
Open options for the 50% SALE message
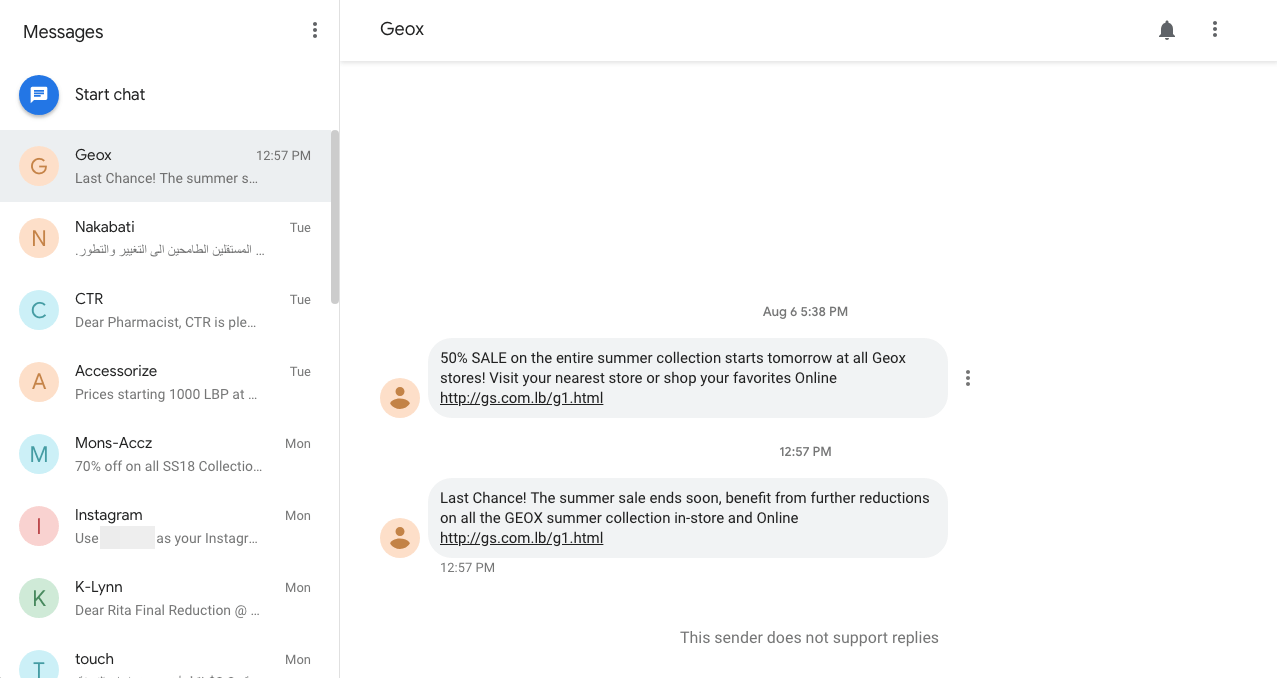click(967, 378)
